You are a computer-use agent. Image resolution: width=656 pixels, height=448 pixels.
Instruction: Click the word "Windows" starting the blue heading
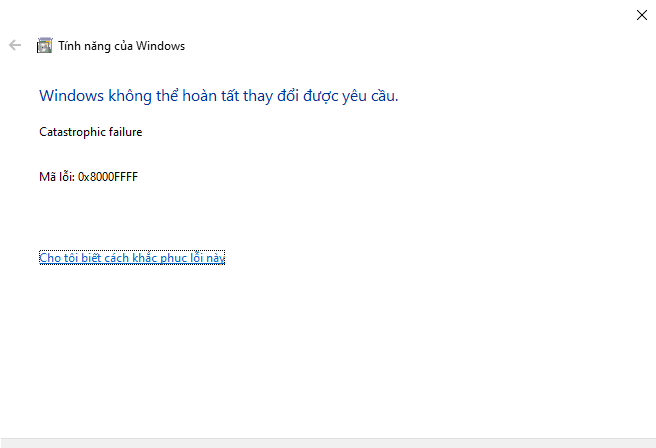(72, 96)
